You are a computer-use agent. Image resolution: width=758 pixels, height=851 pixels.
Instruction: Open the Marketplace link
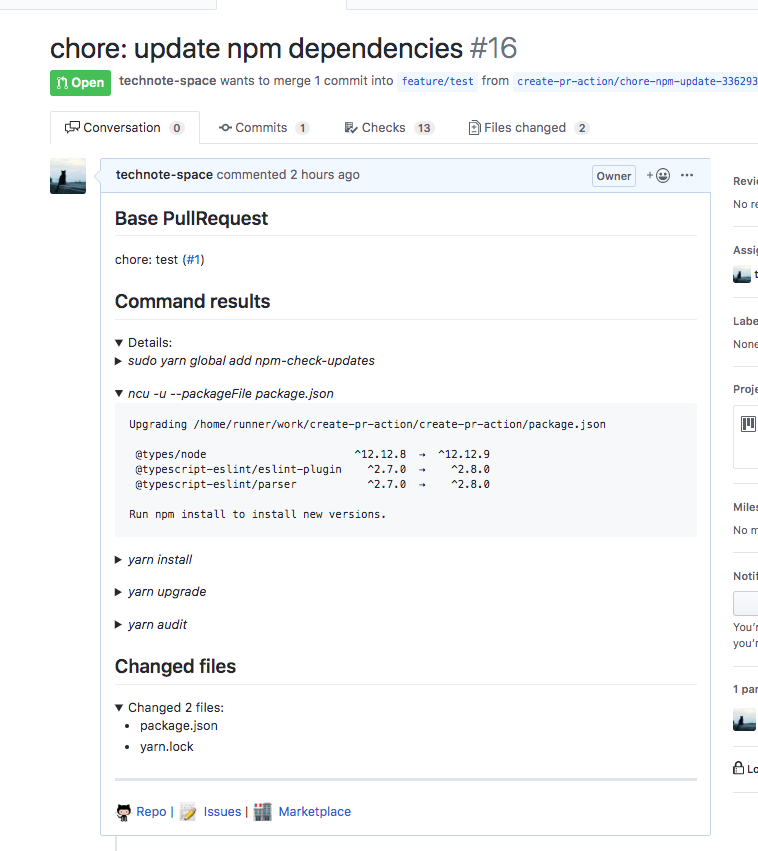[x=315, y=812]
